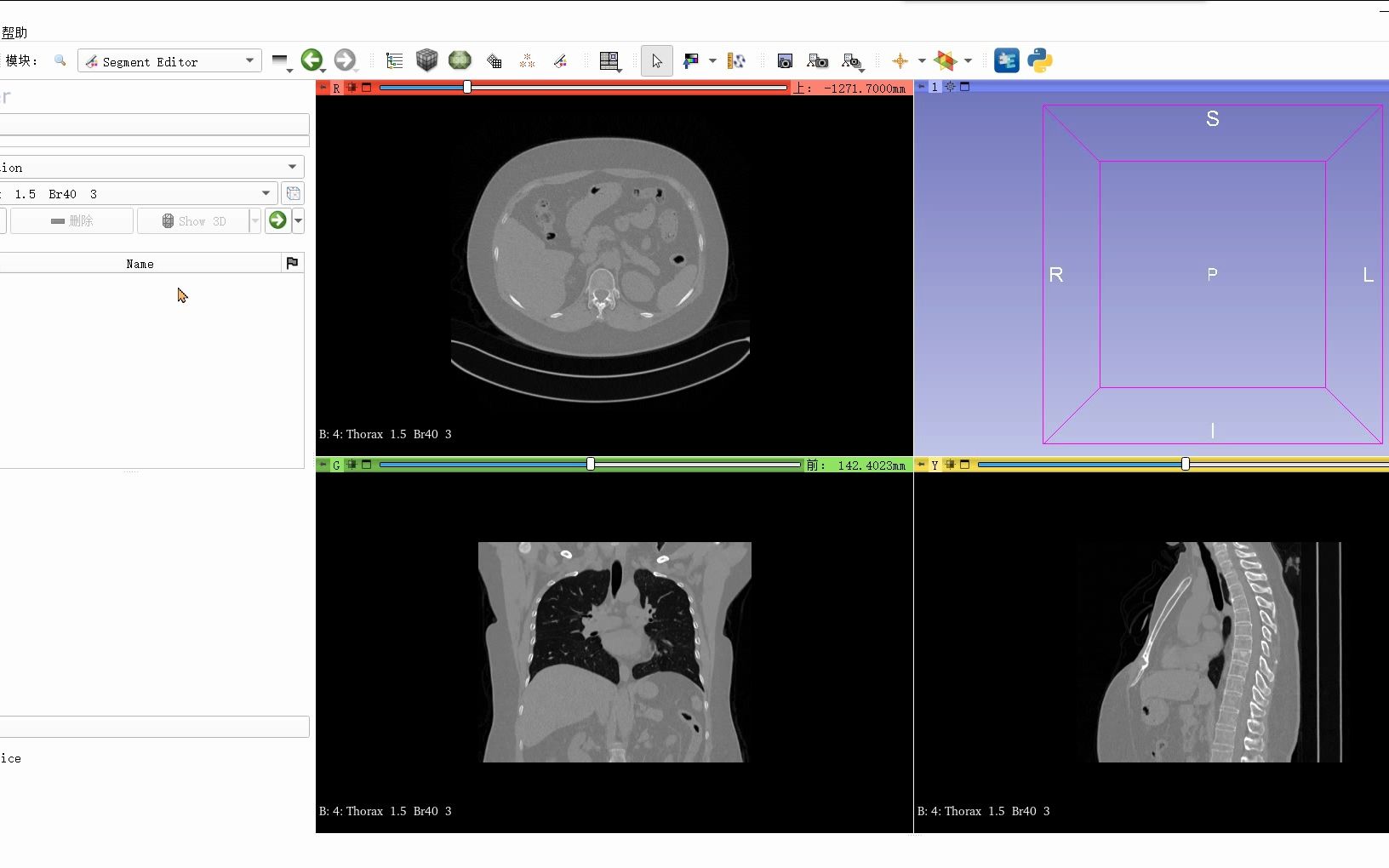Click the green view 'G' label
The height and width of the screenshot is (868, 1389).
pyautogui.click(x=336, y=465)
